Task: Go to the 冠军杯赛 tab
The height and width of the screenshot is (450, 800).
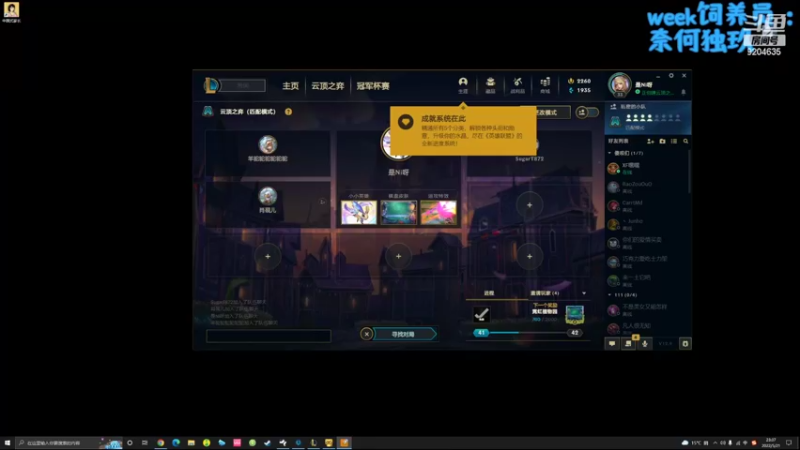Action: click(x=373, y=86)
